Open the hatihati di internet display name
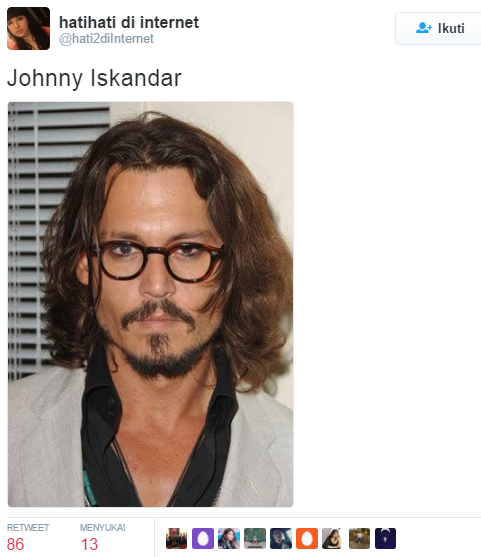Viewport: 481px width, 557px height. pyautogui.click(x=129, y=22)
